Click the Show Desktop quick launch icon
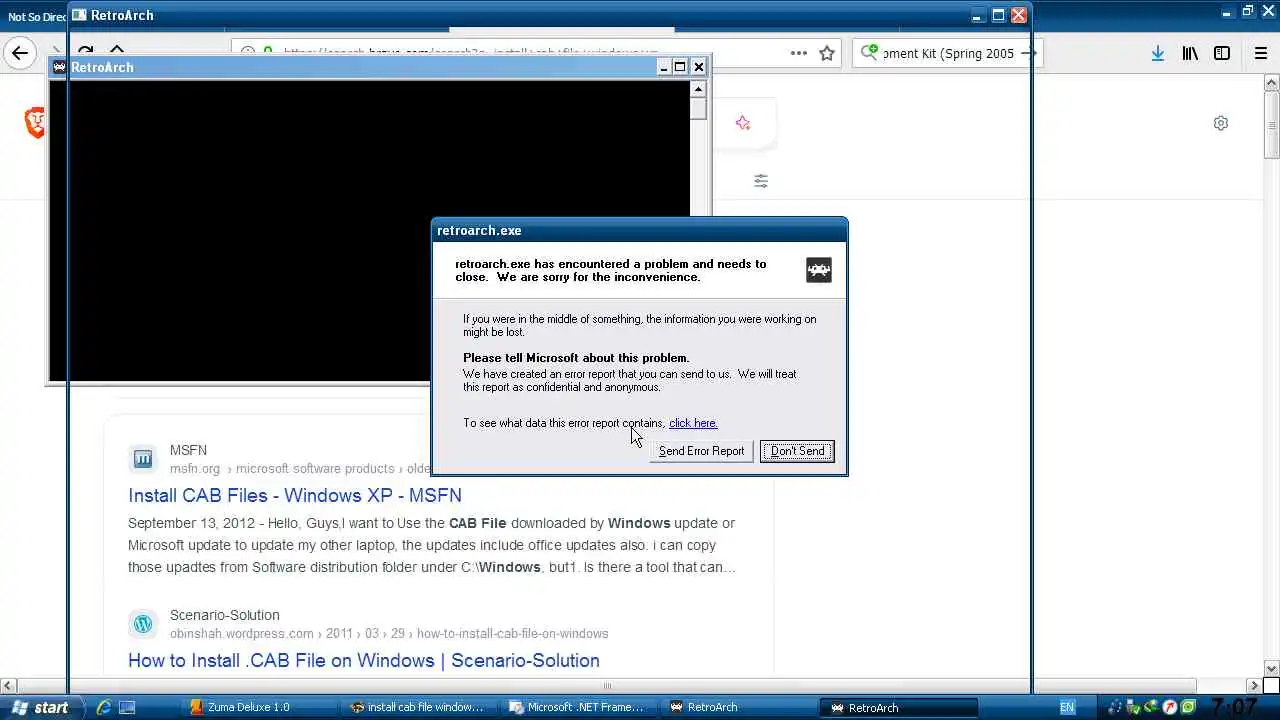1280x720 pixels. [x=127, y=708]
